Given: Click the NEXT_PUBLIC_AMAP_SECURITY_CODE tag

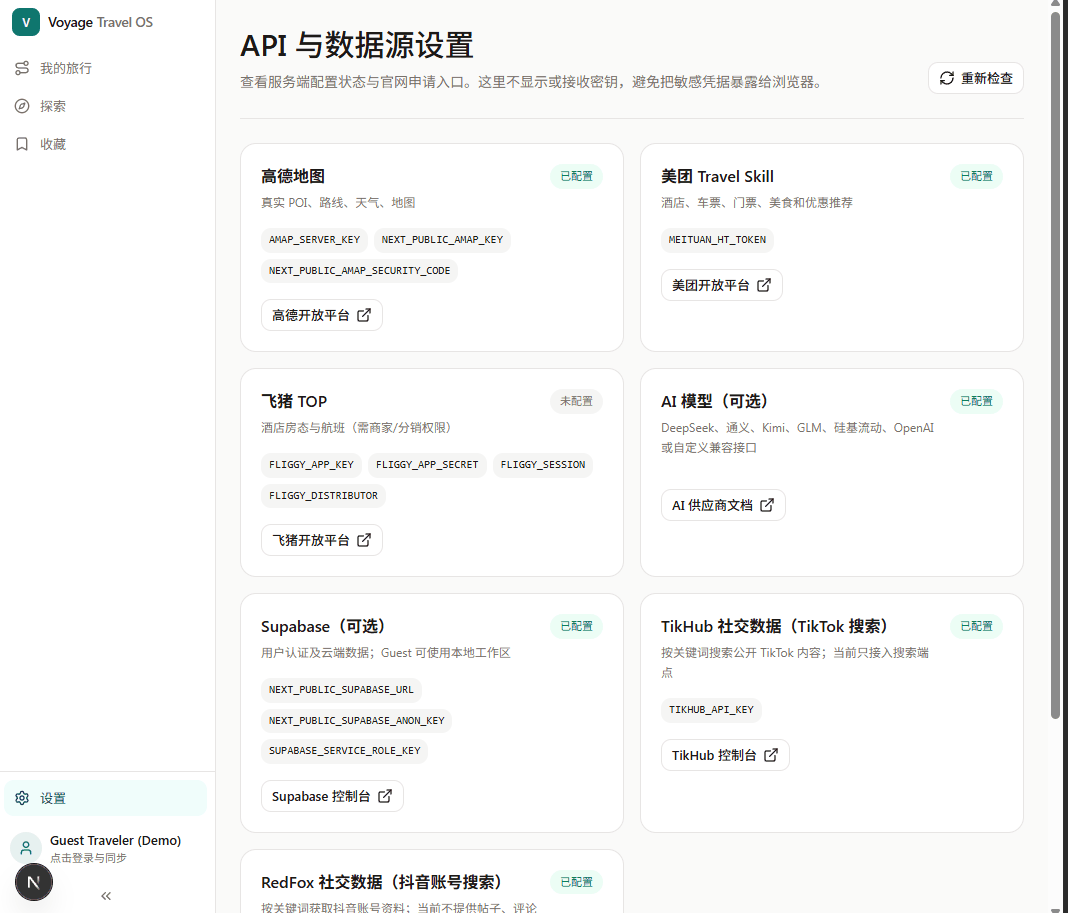Looking at the screenshot, I should coord(359,270).
